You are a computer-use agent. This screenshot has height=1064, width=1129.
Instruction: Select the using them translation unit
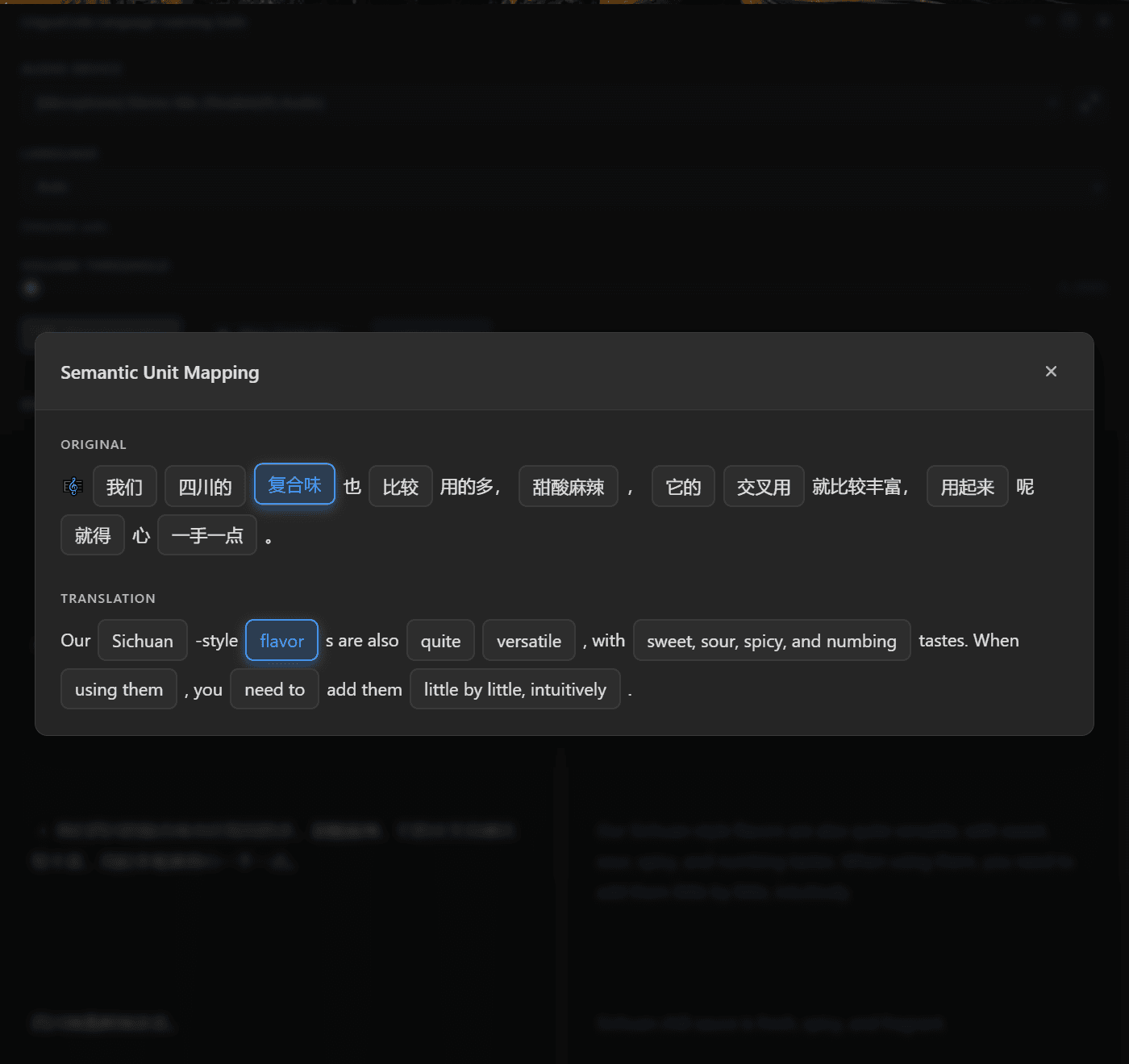pyautogui.click(x=119, y=689)
